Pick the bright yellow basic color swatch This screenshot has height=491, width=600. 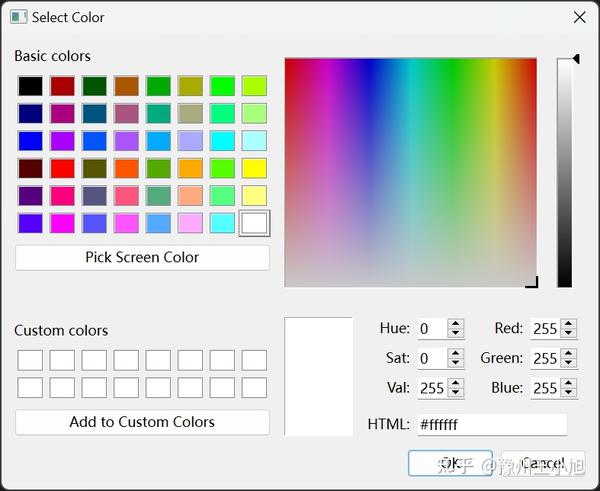click(254, 168)
